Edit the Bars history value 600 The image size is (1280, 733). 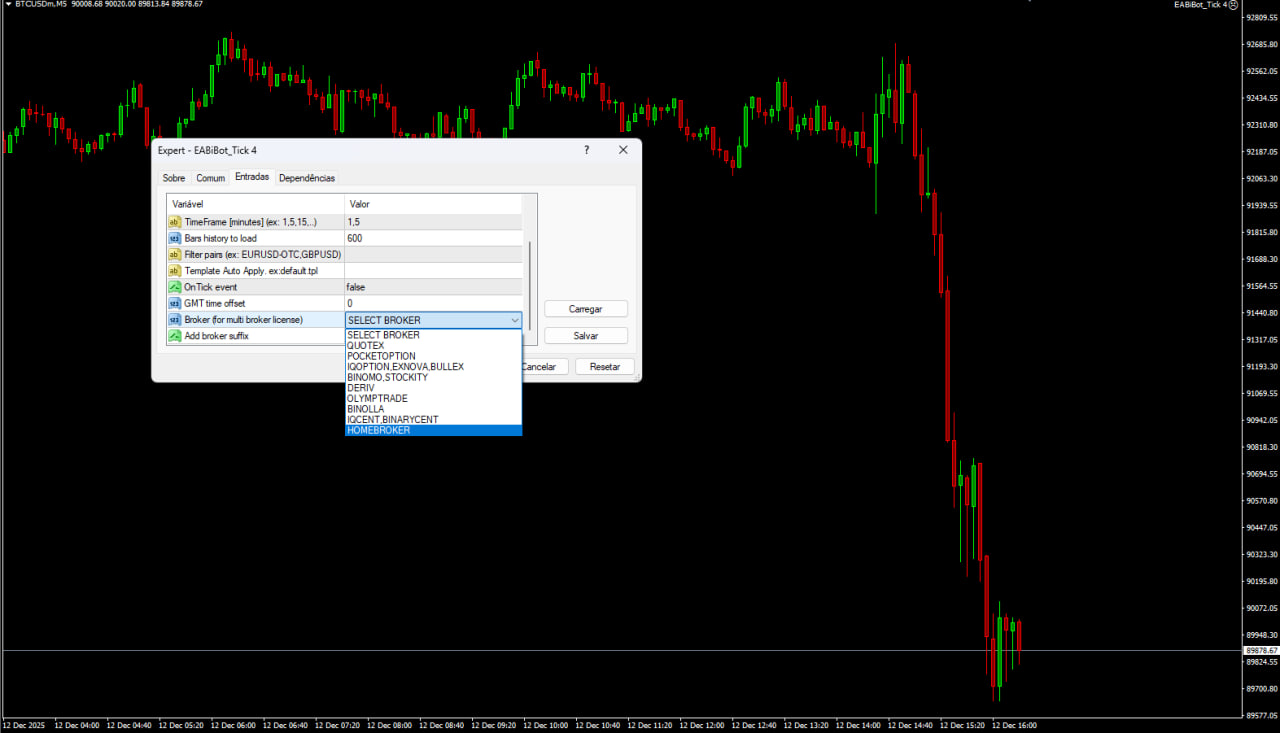[x=432, y=238]
